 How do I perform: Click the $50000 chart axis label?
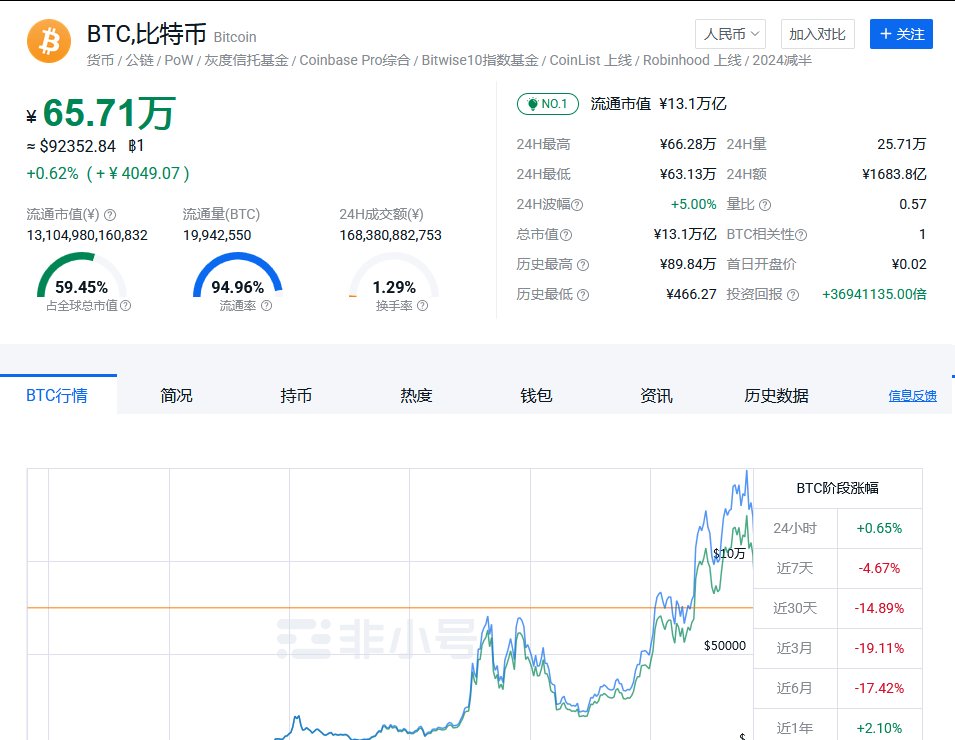725,646
